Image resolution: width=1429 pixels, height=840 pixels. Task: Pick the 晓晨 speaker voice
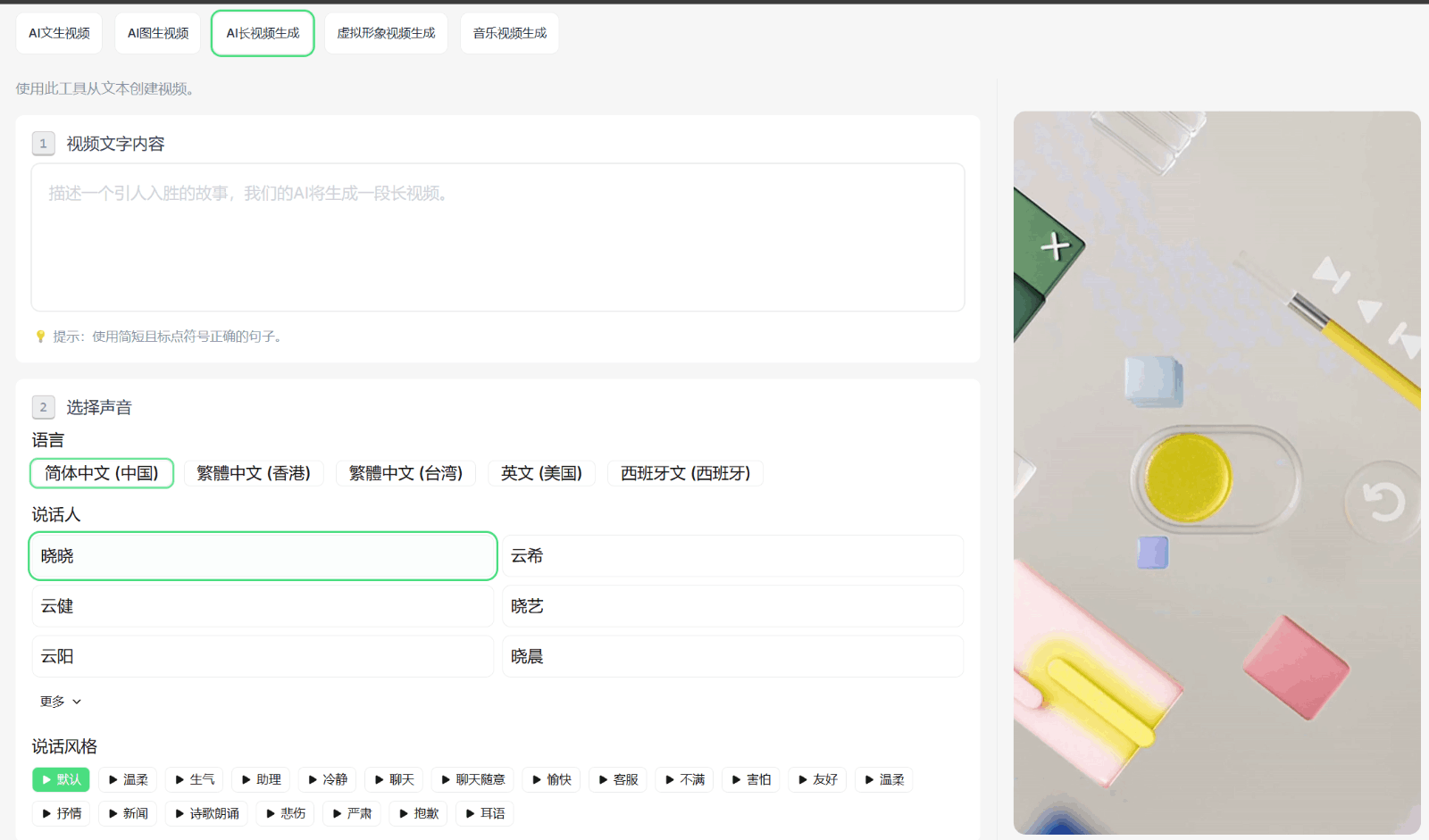pyautogui.click(x=732, y=656)
